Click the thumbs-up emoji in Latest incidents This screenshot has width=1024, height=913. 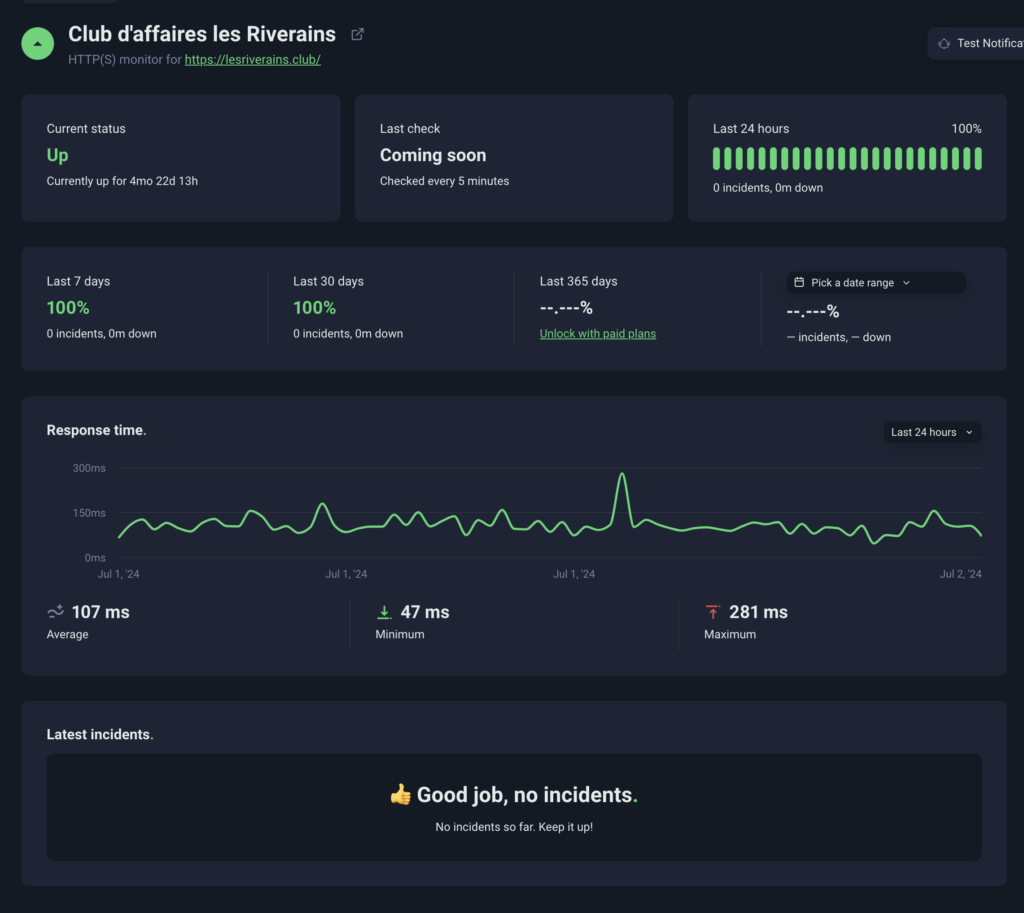pos(400,795)
